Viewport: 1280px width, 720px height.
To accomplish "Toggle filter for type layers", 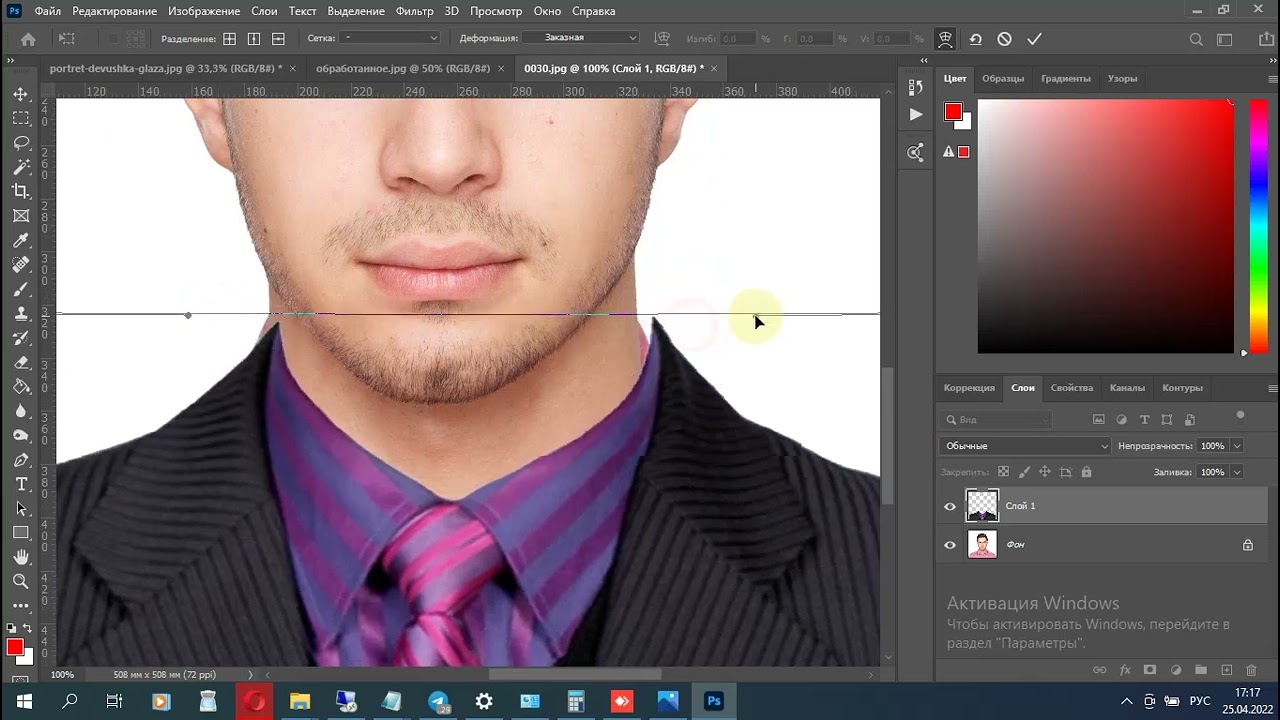I will point(1144,420).
